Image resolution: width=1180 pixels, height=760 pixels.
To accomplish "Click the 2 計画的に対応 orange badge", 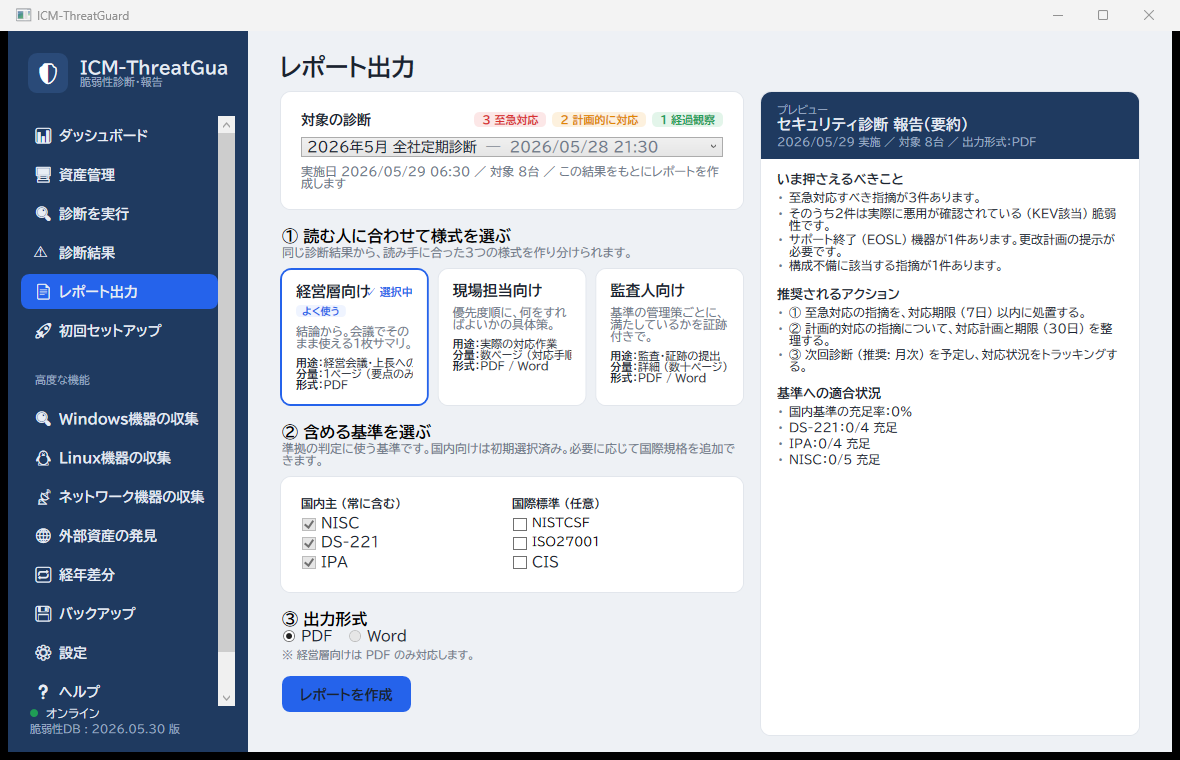I will pyautogui.click(x=599, y=120).
